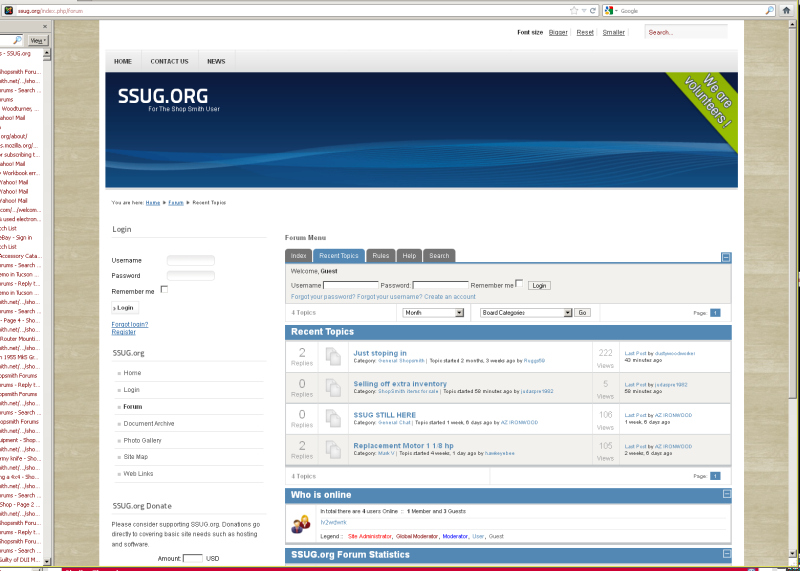Collapse the SSUG.org Forum Statistics section

pos(727,554)
